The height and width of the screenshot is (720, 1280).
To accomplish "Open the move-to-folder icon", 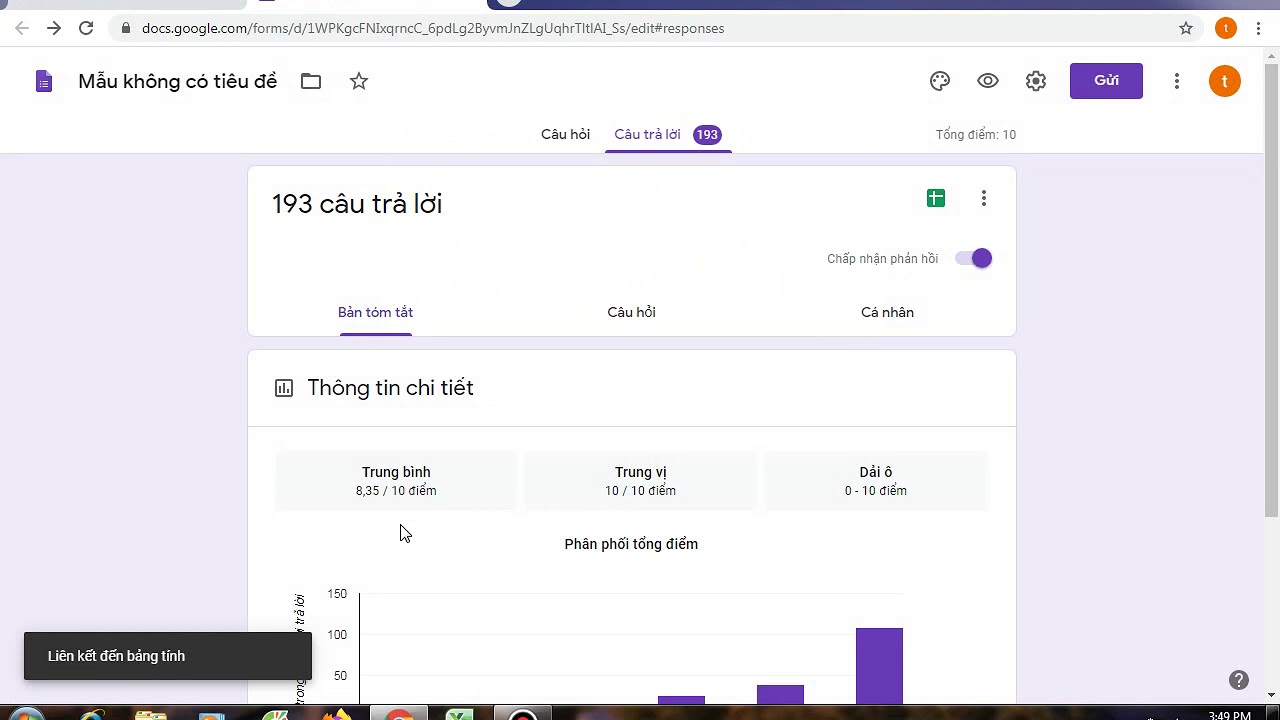I will pos(311,81).
